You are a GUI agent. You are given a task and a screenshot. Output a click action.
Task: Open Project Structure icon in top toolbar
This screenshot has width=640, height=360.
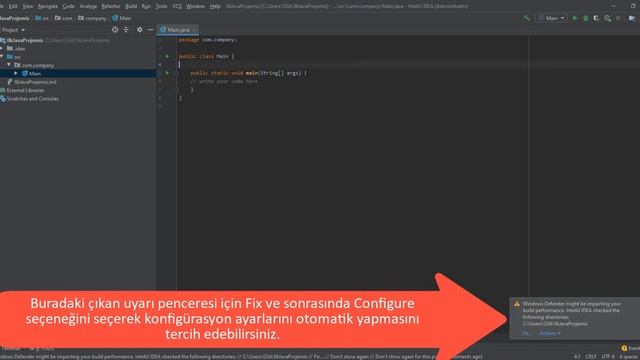632,18
